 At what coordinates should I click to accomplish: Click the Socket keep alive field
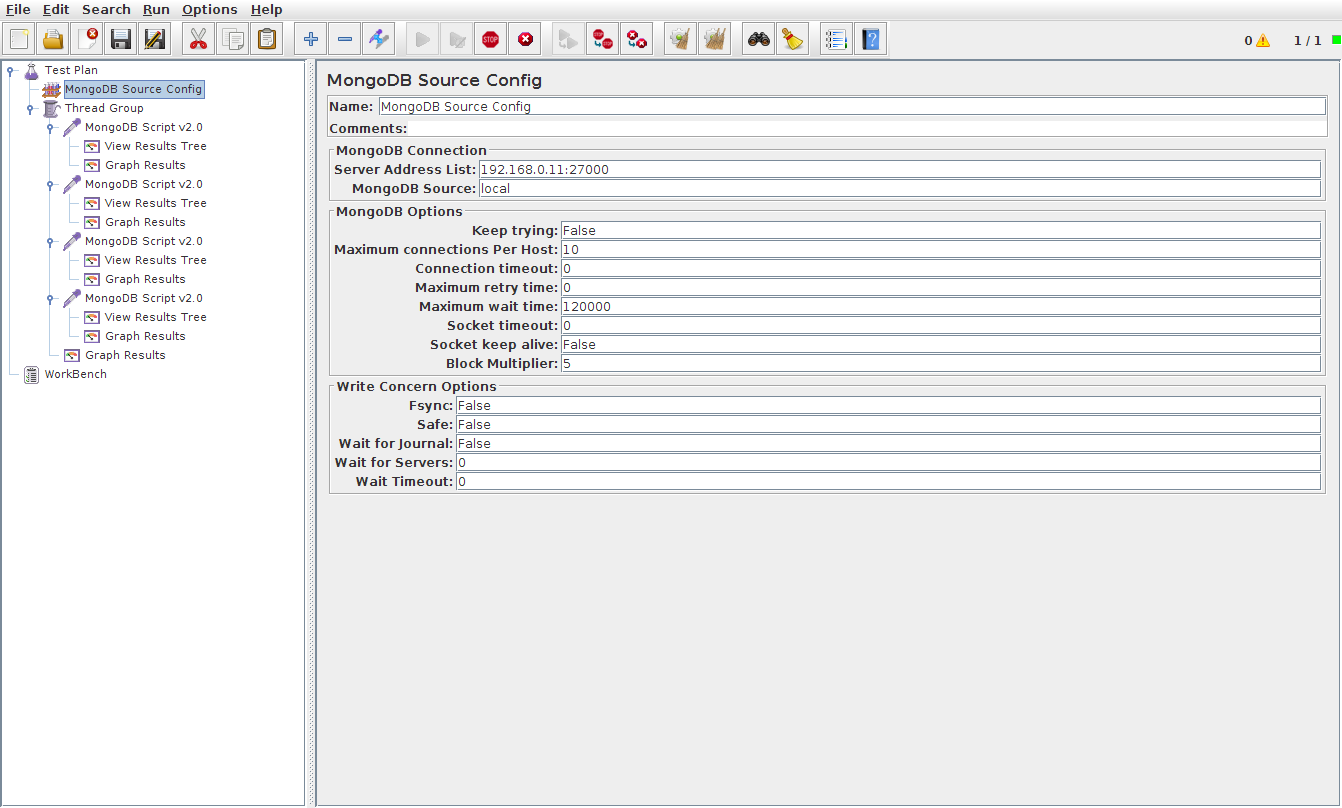click(x=941, y=344)
